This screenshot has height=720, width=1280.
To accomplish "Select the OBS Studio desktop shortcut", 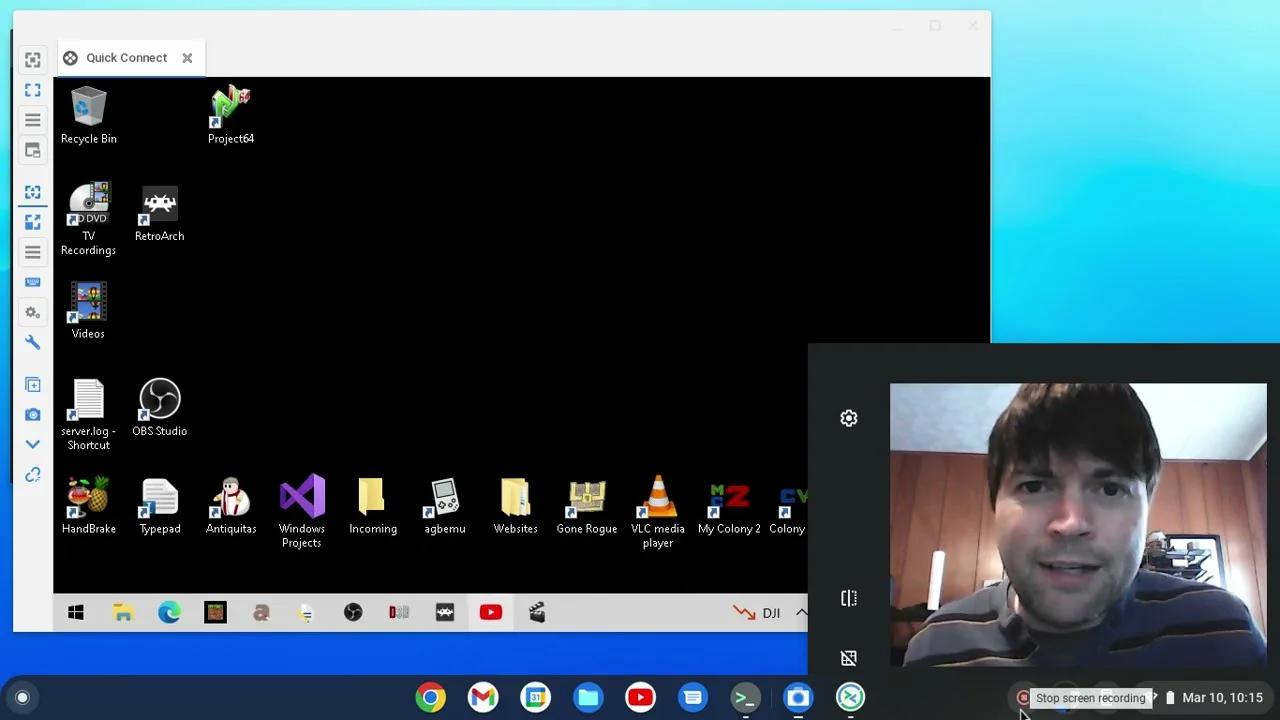I will tap(160, 408).
